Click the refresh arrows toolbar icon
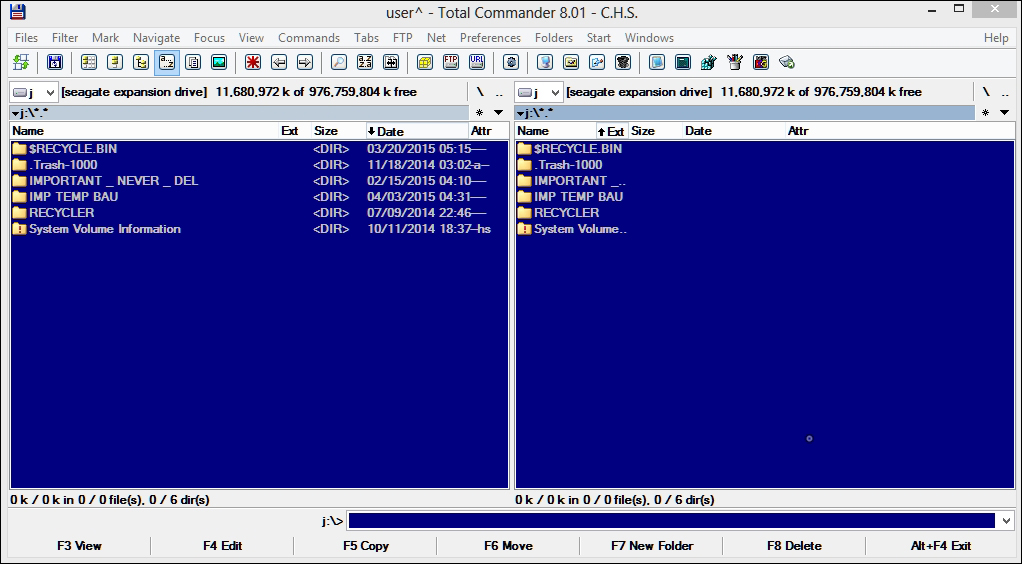This screenshot has width=1022, height=564. [22, 62]
